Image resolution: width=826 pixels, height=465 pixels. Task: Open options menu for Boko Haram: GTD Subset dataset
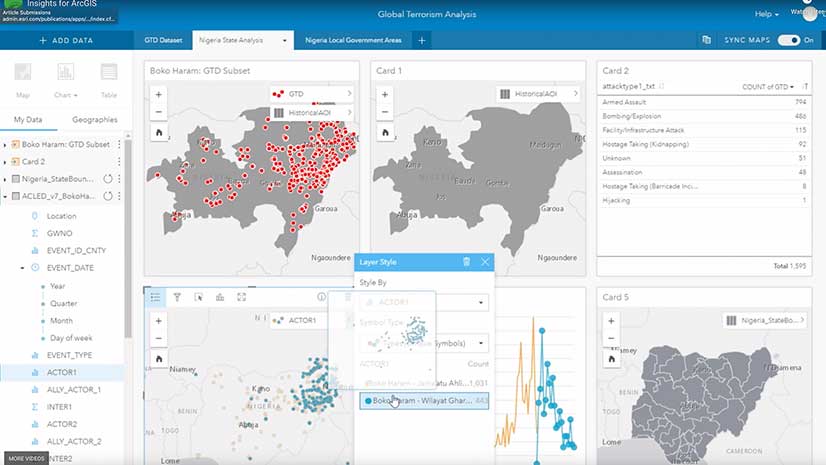(119, 144)
